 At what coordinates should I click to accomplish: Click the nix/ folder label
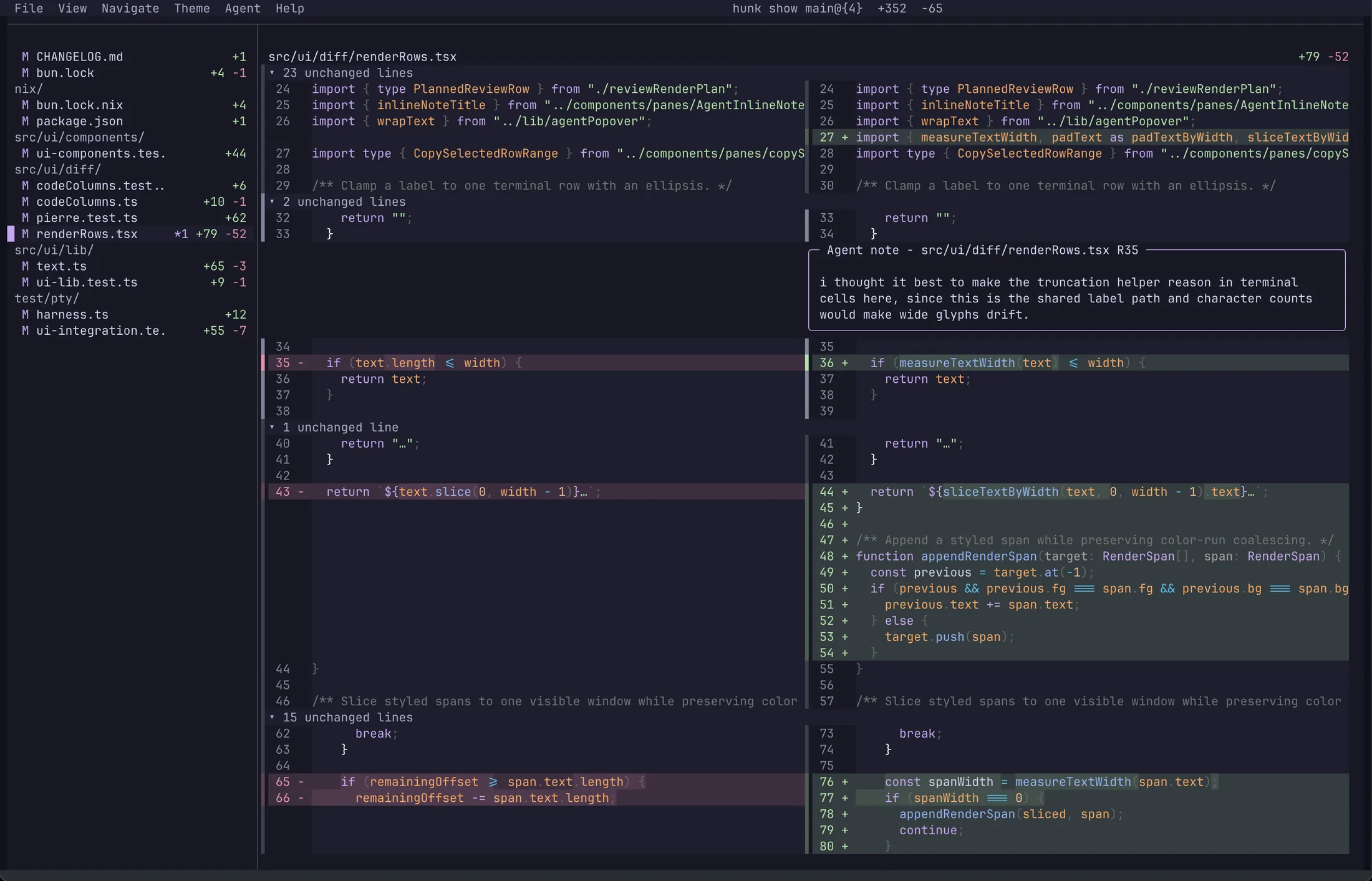click(x=29, y=89)
